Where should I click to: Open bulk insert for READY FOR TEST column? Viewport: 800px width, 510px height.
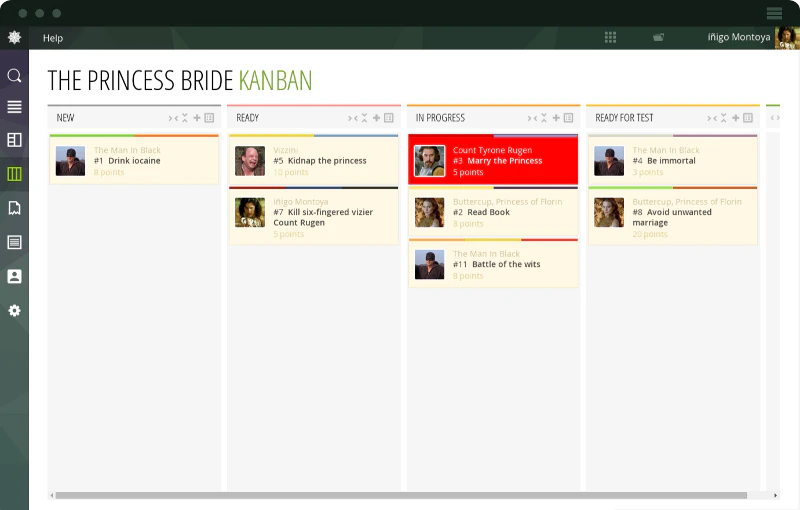pyautogui.click(x=748, y=118)
